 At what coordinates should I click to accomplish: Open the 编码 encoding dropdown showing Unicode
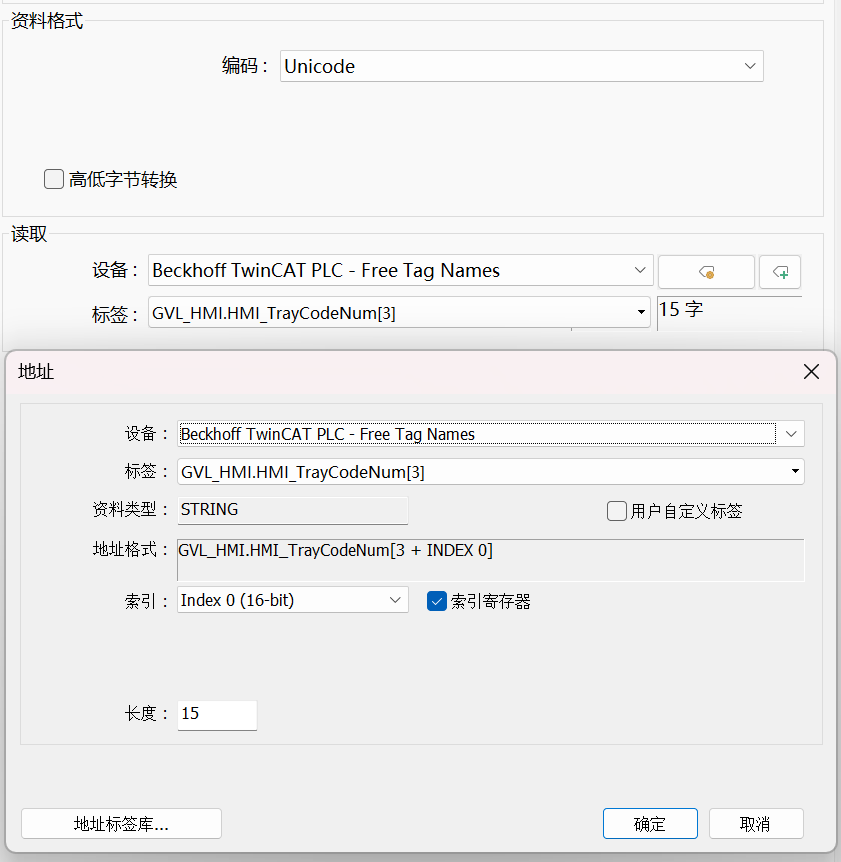(x=749, y=66)
